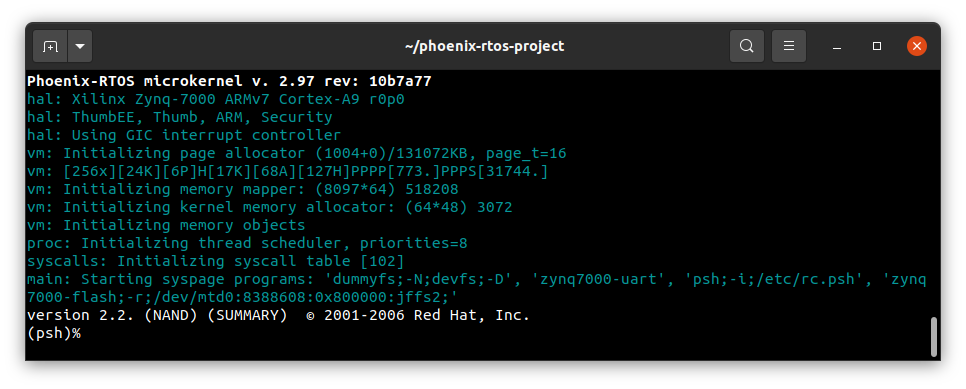Click the Xilinx Zynq-7000 hal line
Viewport: 966px width, 389px height.
(216, 99)
